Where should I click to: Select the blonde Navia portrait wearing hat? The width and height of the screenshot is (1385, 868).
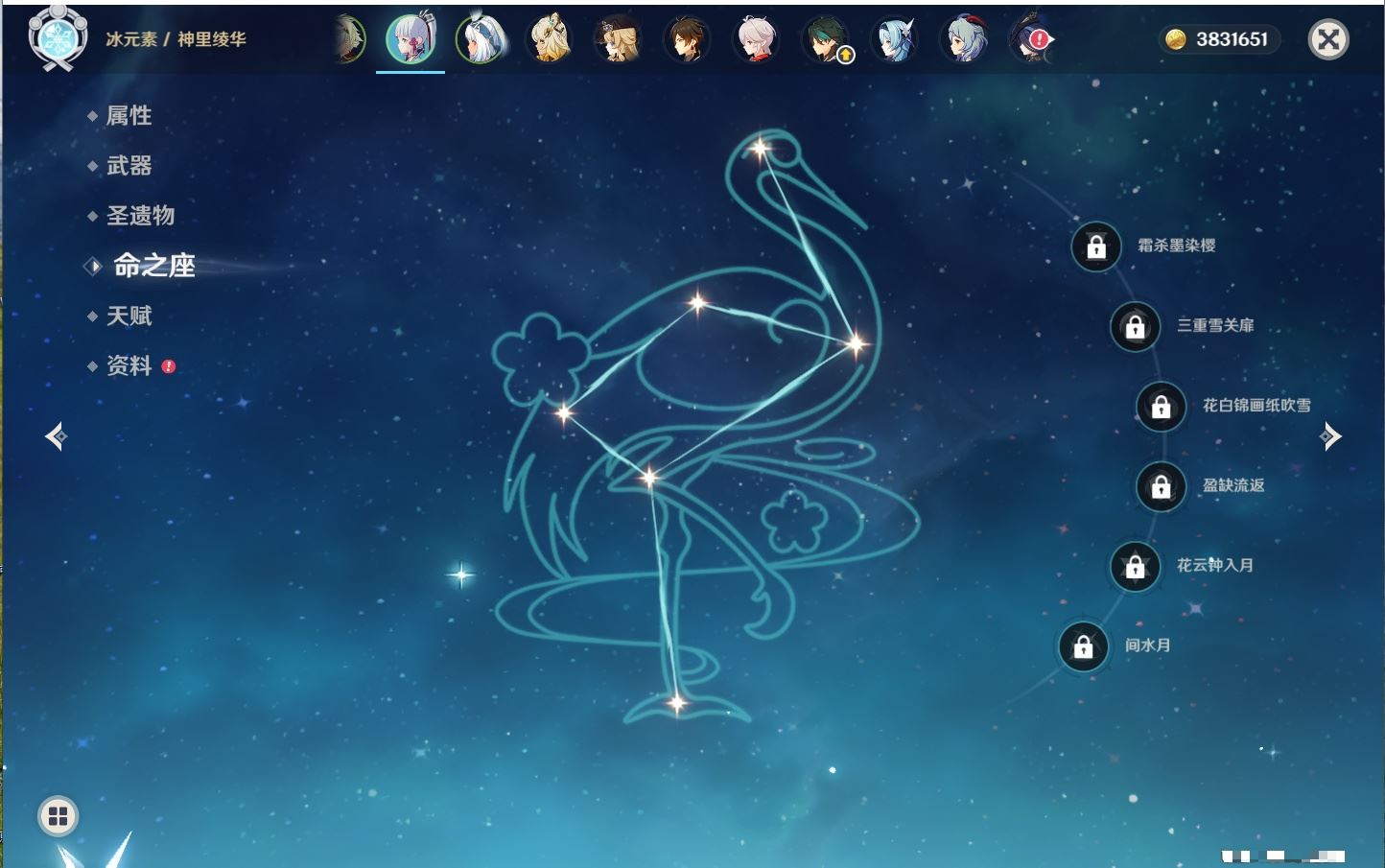(618, 39)
